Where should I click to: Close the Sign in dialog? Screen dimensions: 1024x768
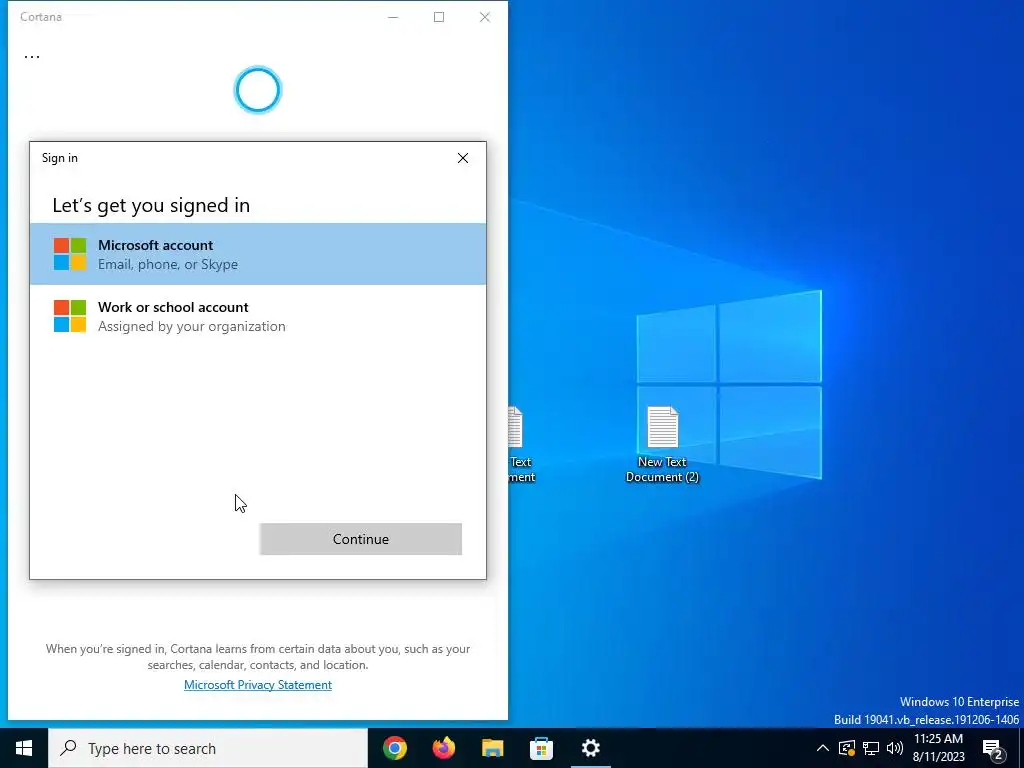click(x=463, y=158)
